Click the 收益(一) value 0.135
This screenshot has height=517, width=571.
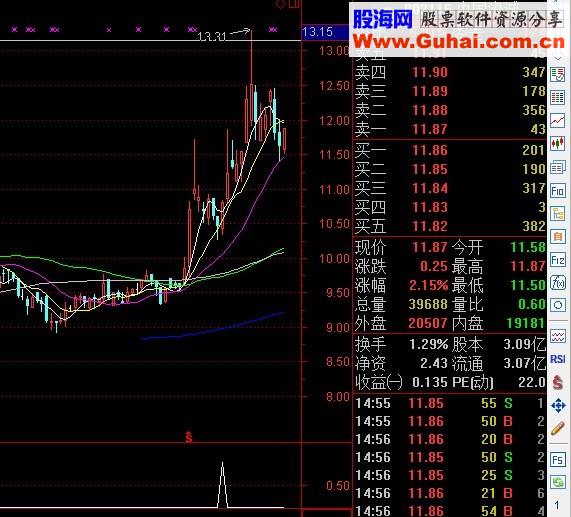point(430,382)
